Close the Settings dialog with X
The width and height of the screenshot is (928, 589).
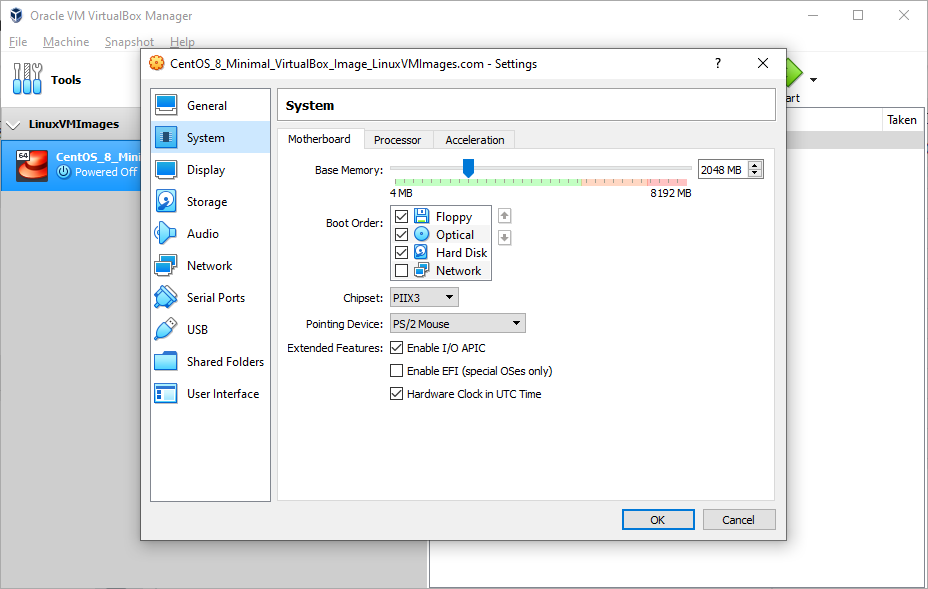pos(763,63)
